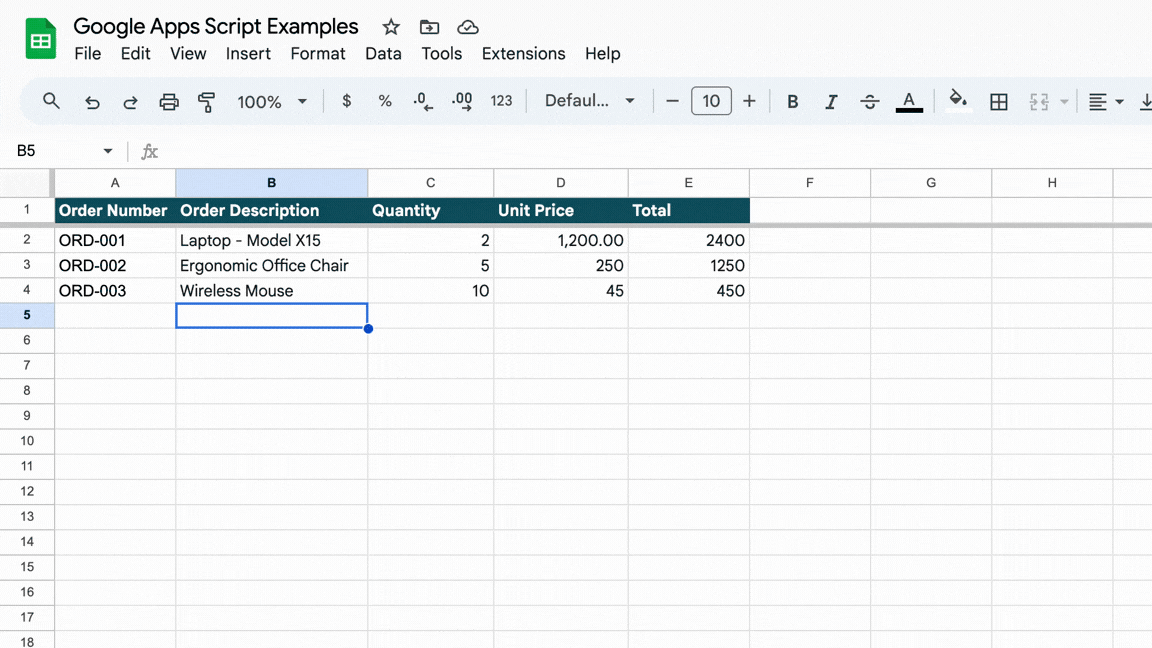Viewport: 1152px width, 648px height.
Task: Select column A header
Action: click(x=115, y=183)
